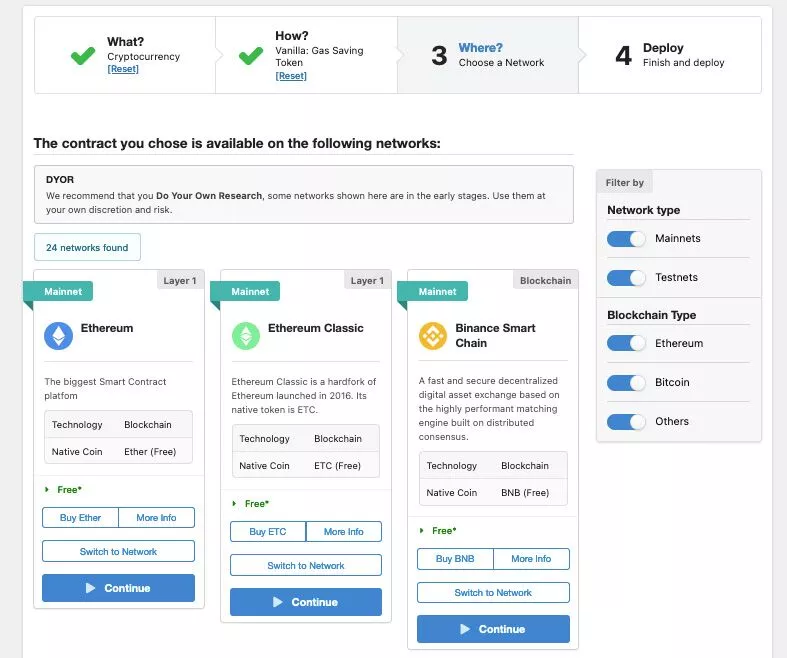This screenshot has height=658, width=787.
Task: Continue with the Binance Smart Chain network
Action: pos(493,629)
